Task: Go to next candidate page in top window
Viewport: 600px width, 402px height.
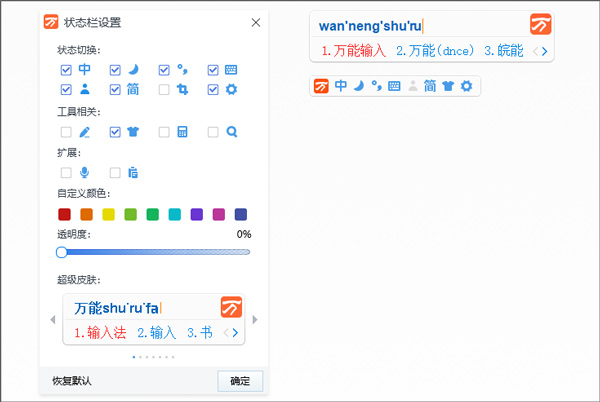Action: coord(545,51)
